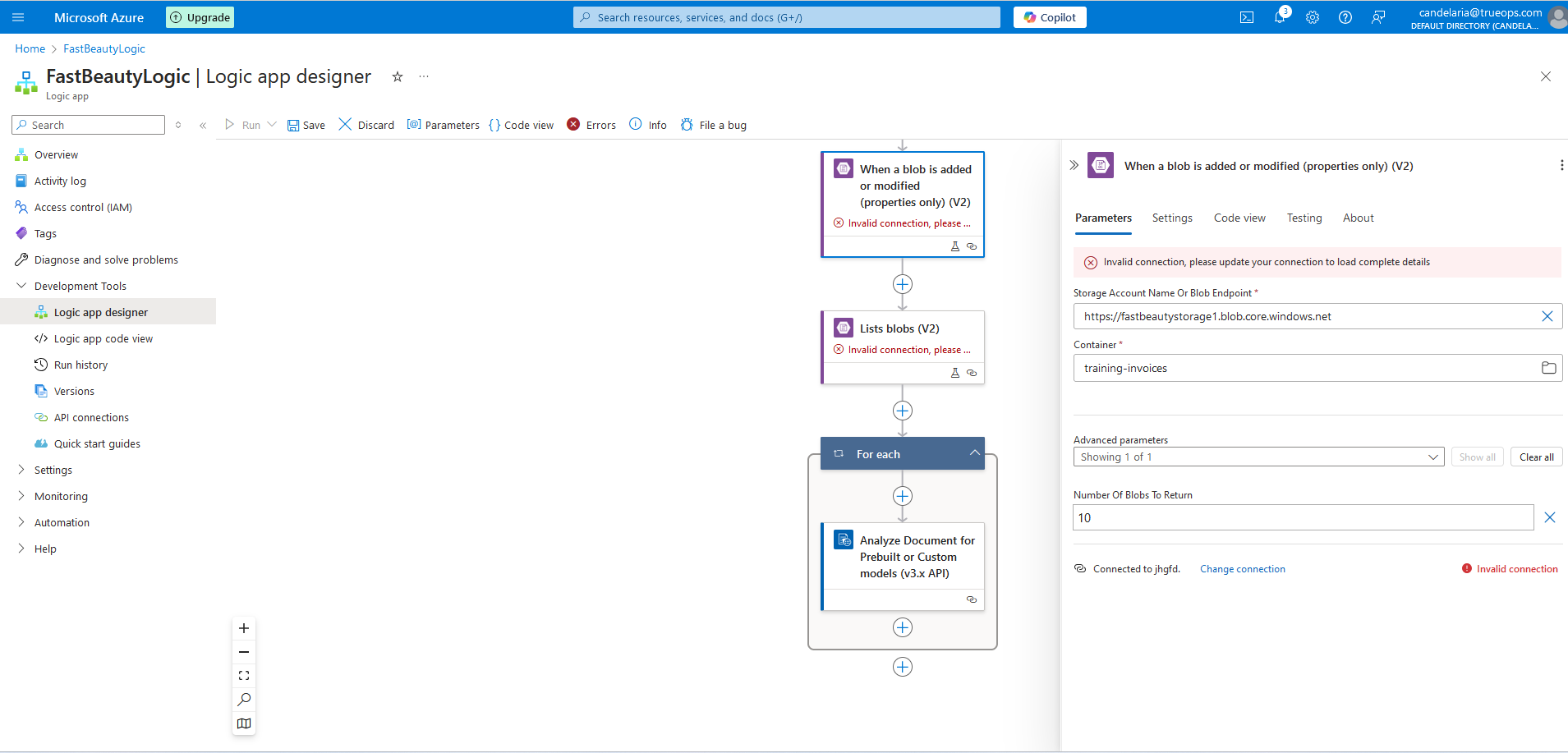Toggle the sidebar sort arrows next to Search
Screen dimensions: 1568x753
point(178,125)
